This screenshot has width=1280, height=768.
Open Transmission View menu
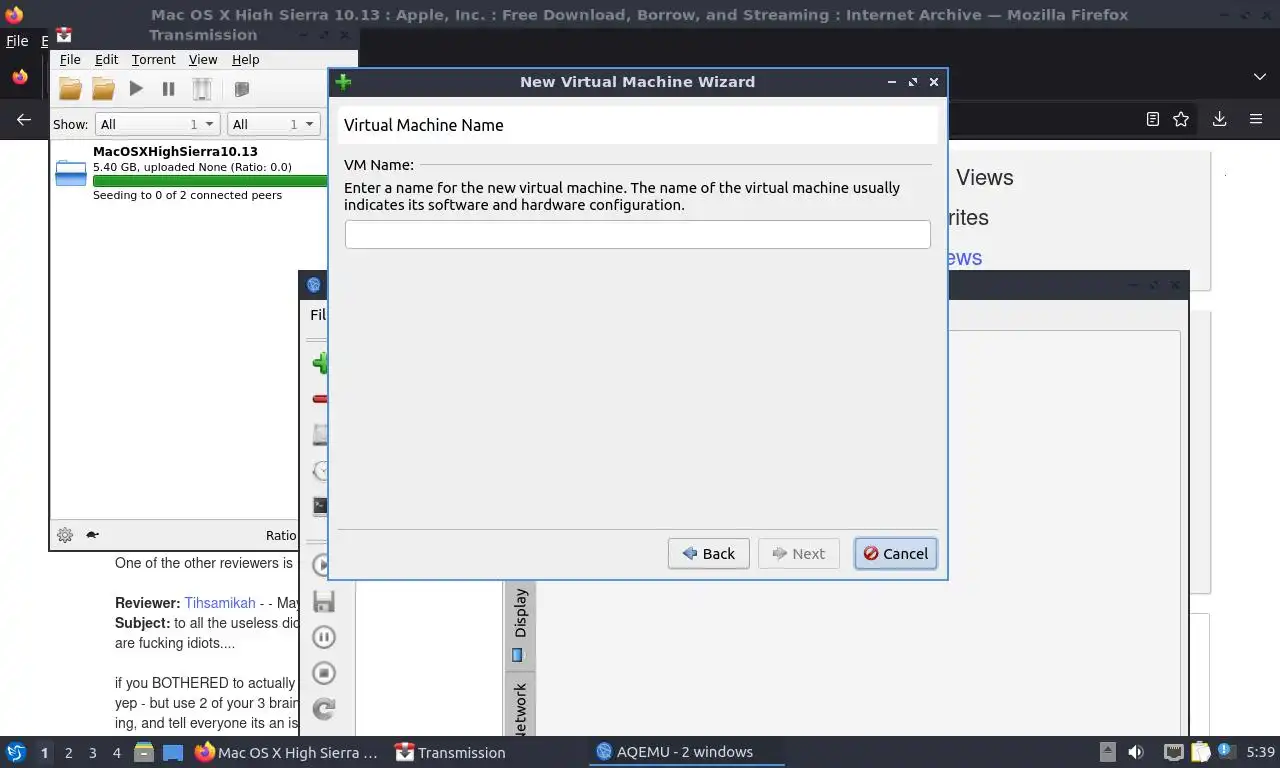tap(203, 60)
